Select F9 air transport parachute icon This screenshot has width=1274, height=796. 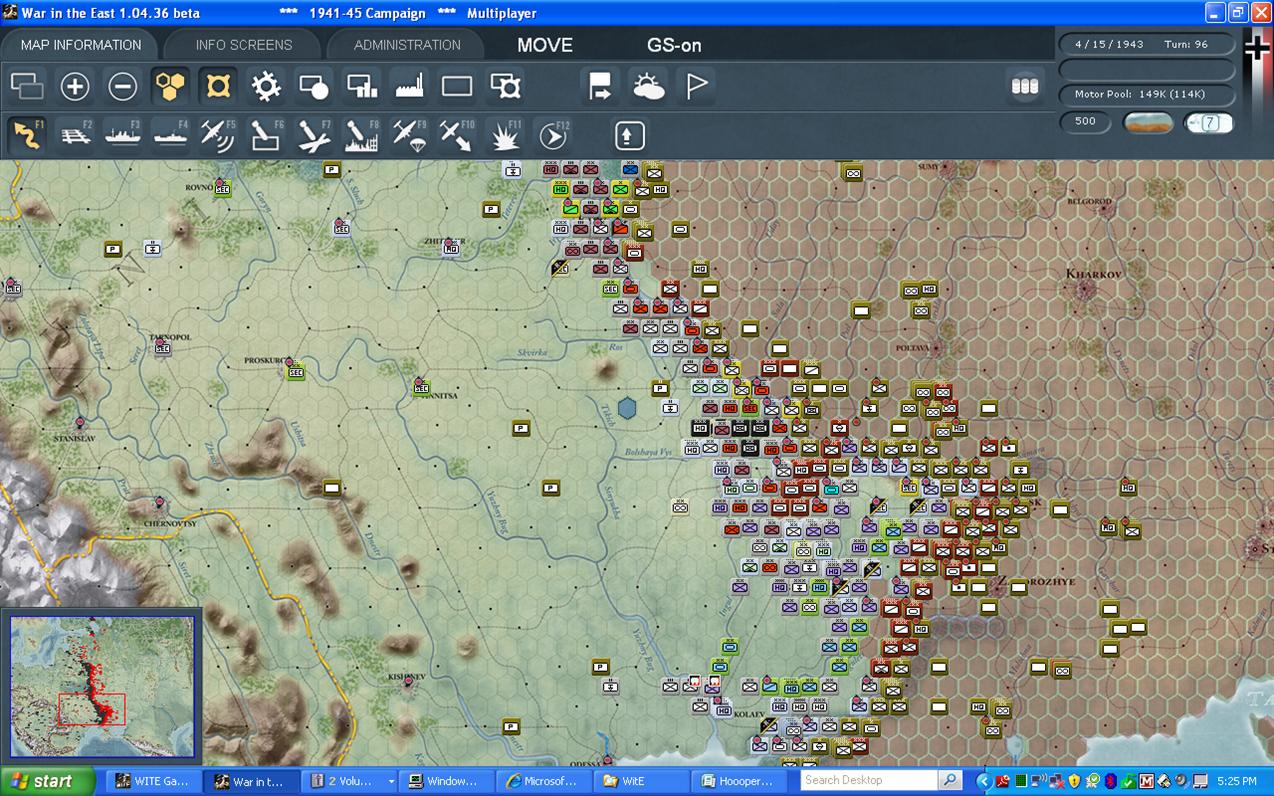coord(410,135)
